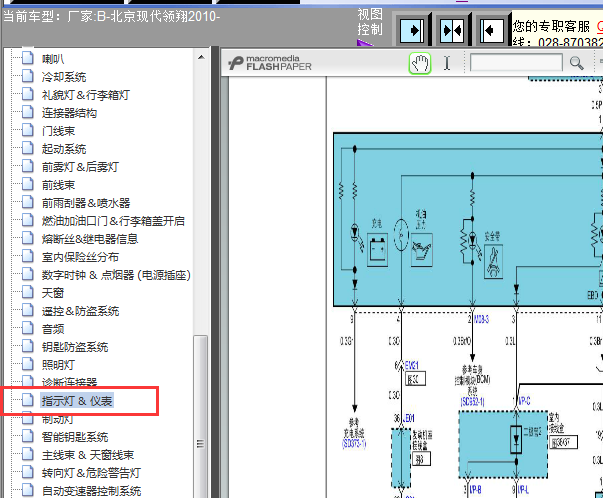Select 前雨刮器&喷水器 in the list
Viewport: 603px width, 498px height.
[x=86, y=203]
